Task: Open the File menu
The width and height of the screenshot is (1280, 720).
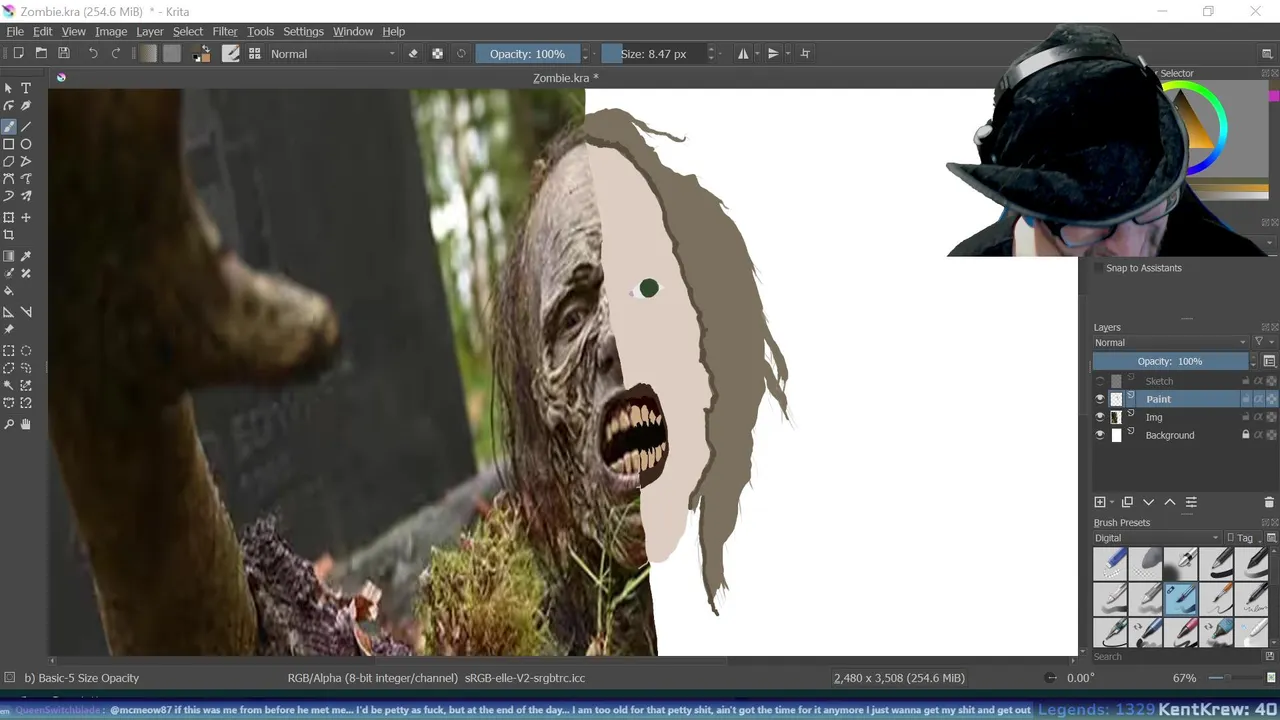Action: [15, 31]
